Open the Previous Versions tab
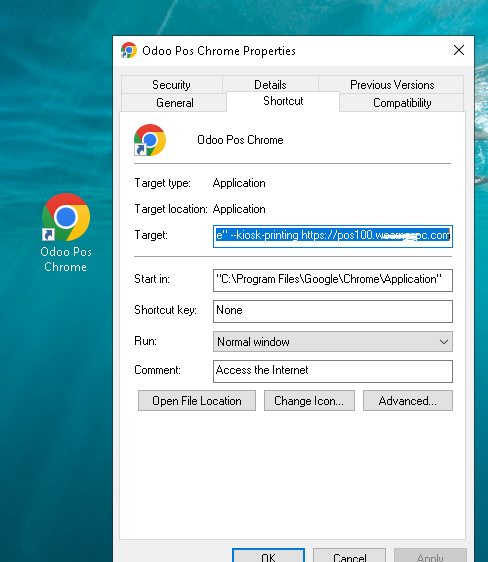The height and width of the screenshot is (562, 488). coord(392,85)
